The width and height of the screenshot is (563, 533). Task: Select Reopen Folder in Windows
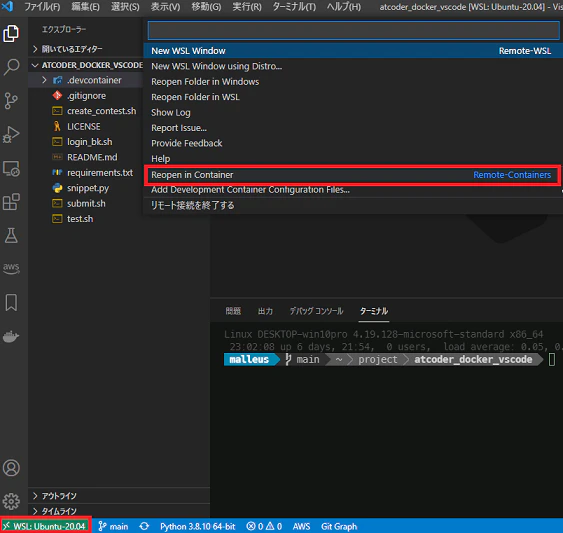click(353, 82)
